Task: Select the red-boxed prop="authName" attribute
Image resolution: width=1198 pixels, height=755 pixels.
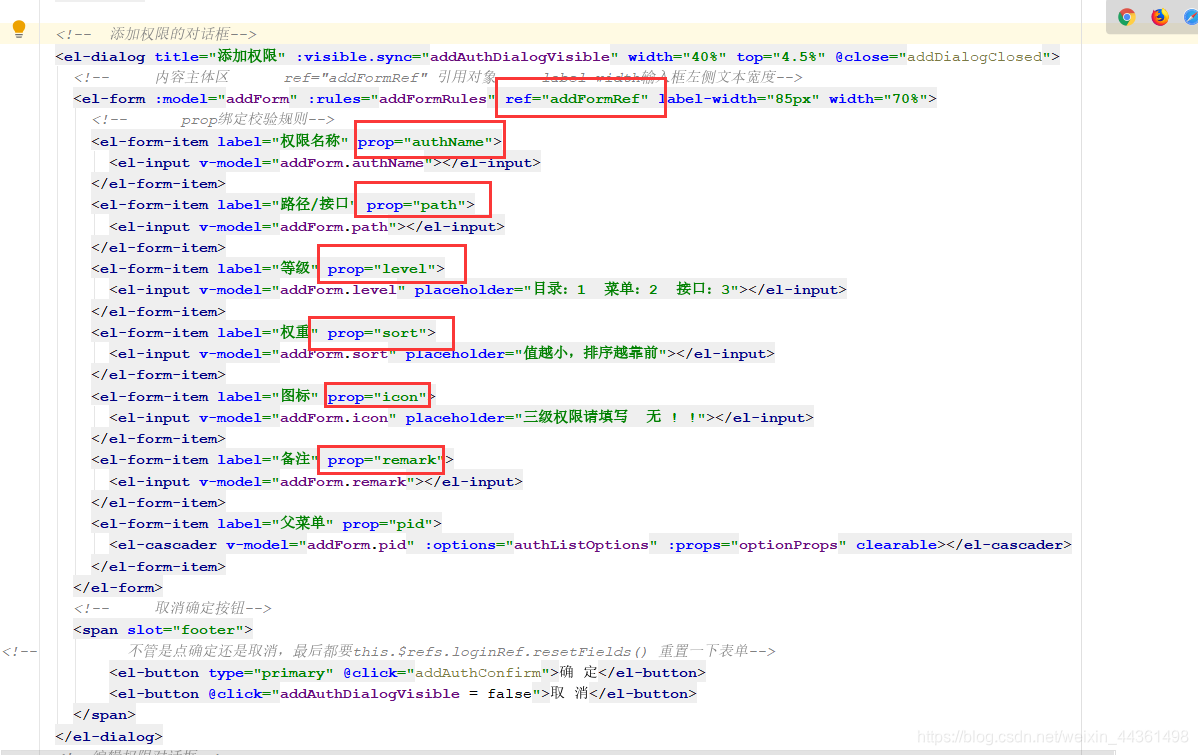Action: coord(428,141)
